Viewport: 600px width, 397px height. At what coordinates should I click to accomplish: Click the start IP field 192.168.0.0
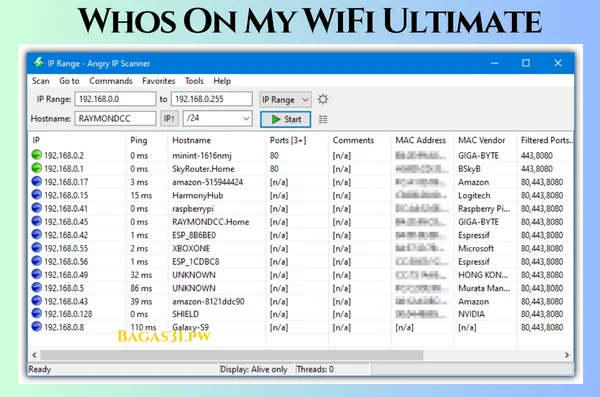click(115, 99)
